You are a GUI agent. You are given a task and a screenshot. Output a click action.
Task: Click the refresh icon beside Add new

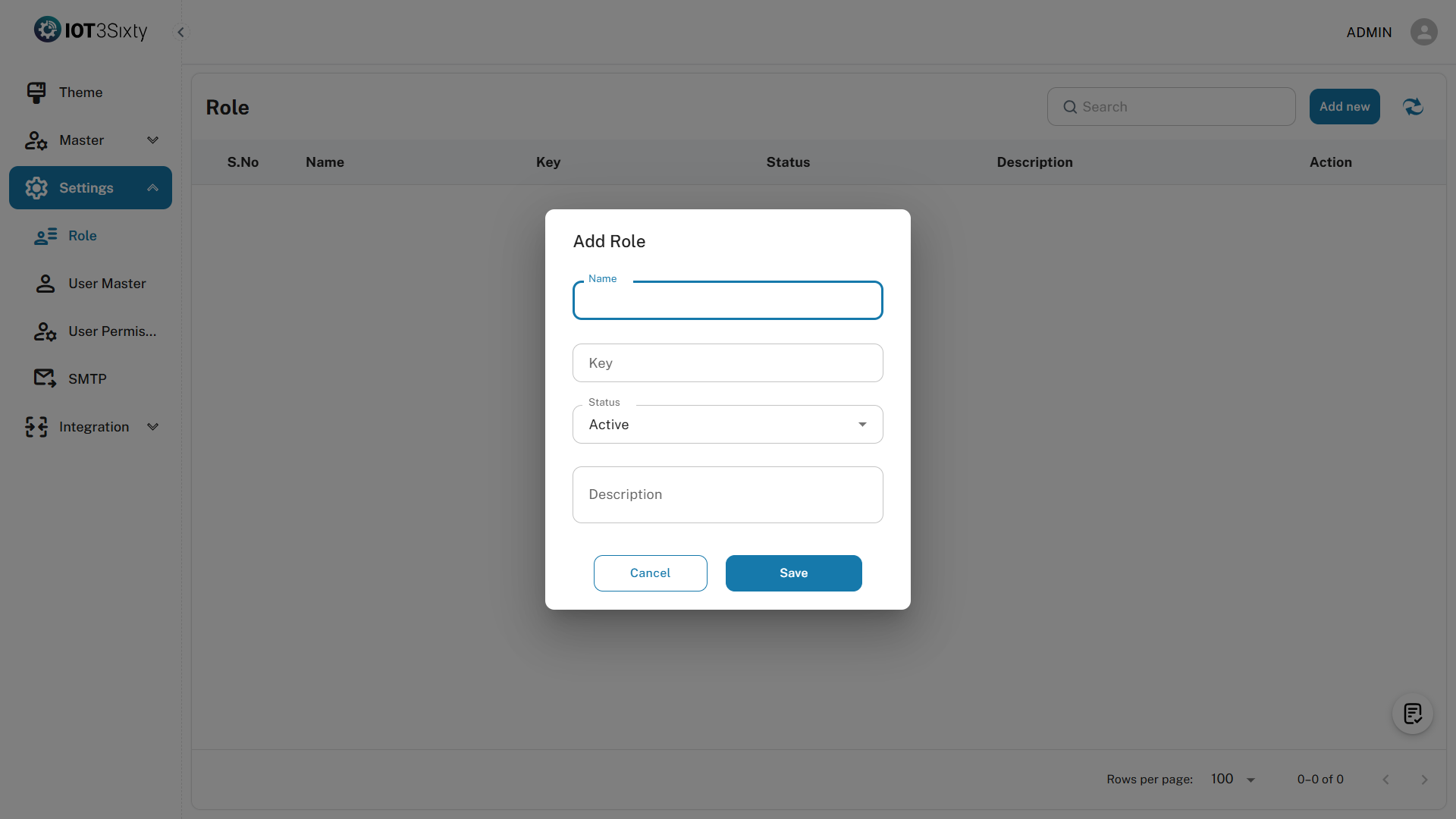(1413, 107)
